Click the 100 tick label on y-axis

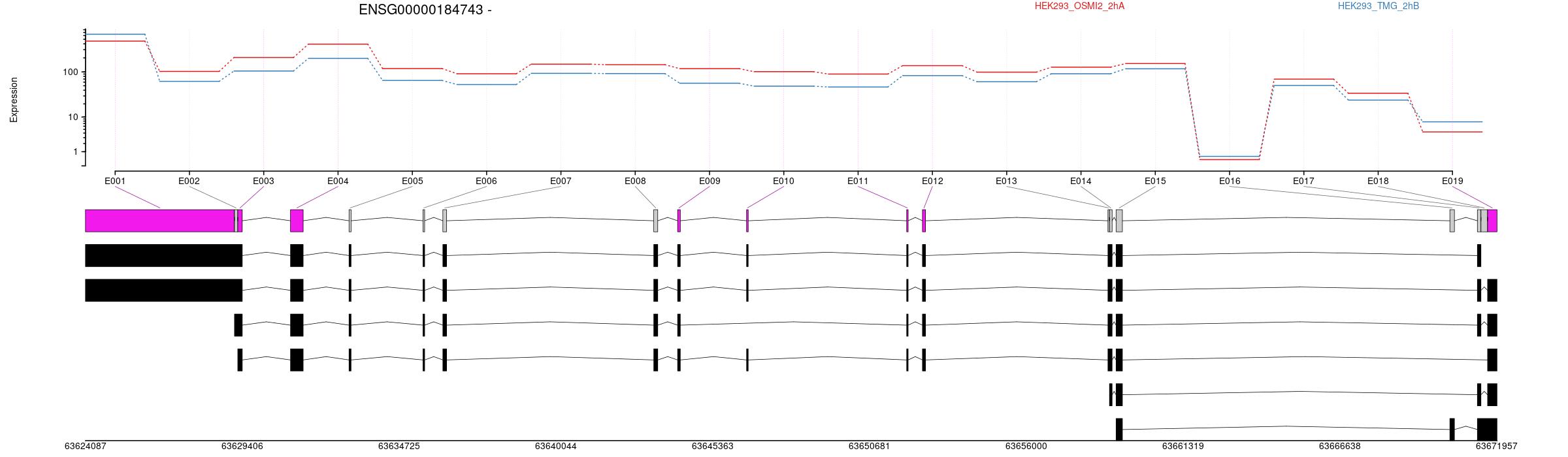coord(70,72)
